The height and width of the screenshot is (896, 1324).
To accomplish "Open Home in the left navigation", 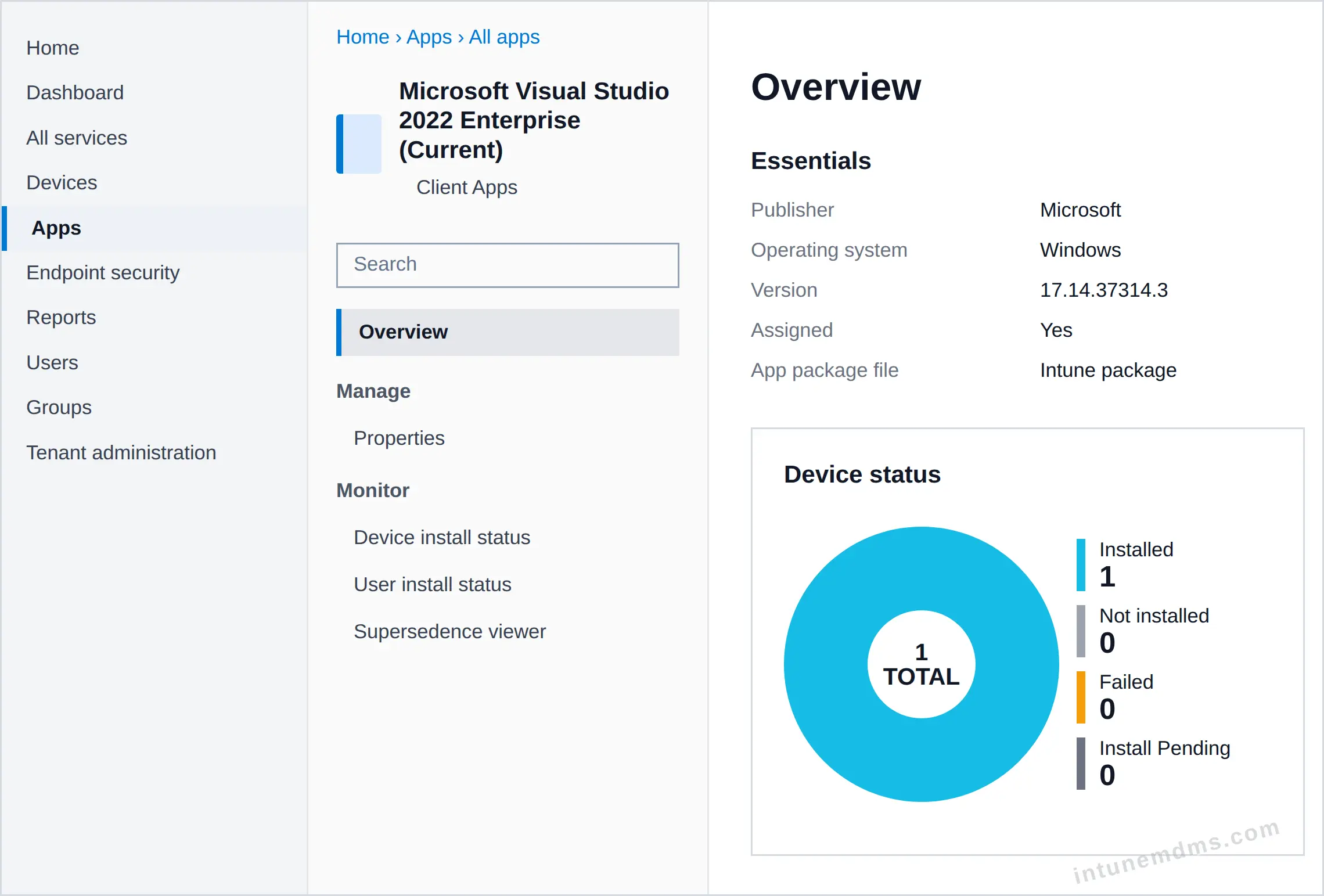I will pyautogui.click(x=53, y=48).
